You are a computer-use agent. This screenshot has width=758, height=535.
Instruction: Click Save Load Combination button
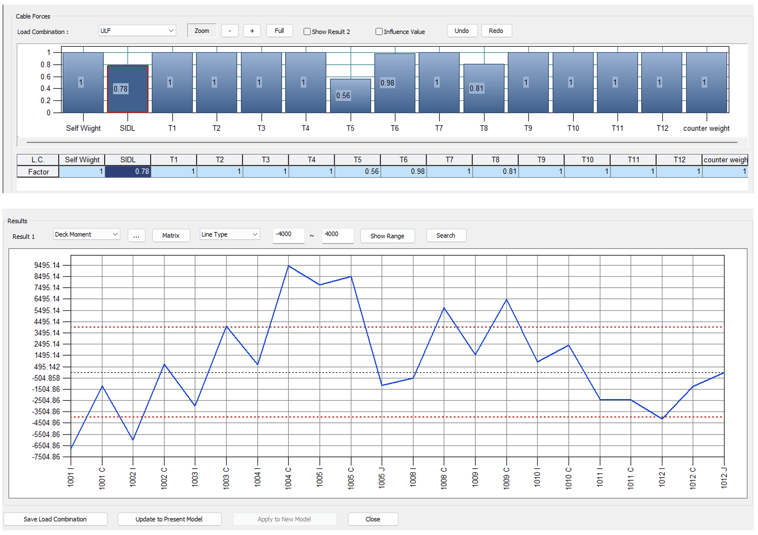point(55,519)
